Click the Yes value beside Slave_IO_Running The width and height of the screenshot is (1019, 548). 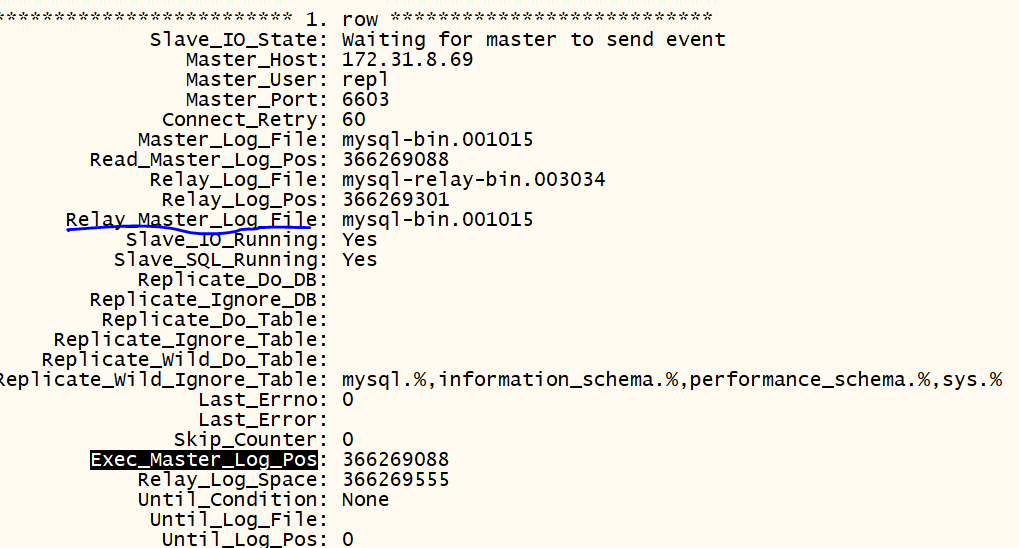359,240
